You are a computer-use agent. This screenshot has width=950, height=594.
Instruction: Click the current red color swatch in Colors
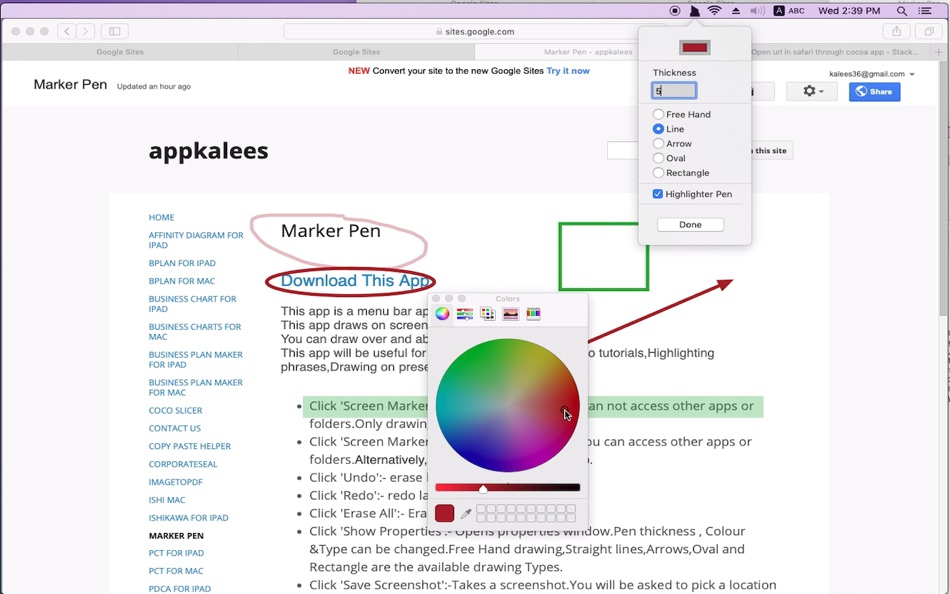pos(444,513)
